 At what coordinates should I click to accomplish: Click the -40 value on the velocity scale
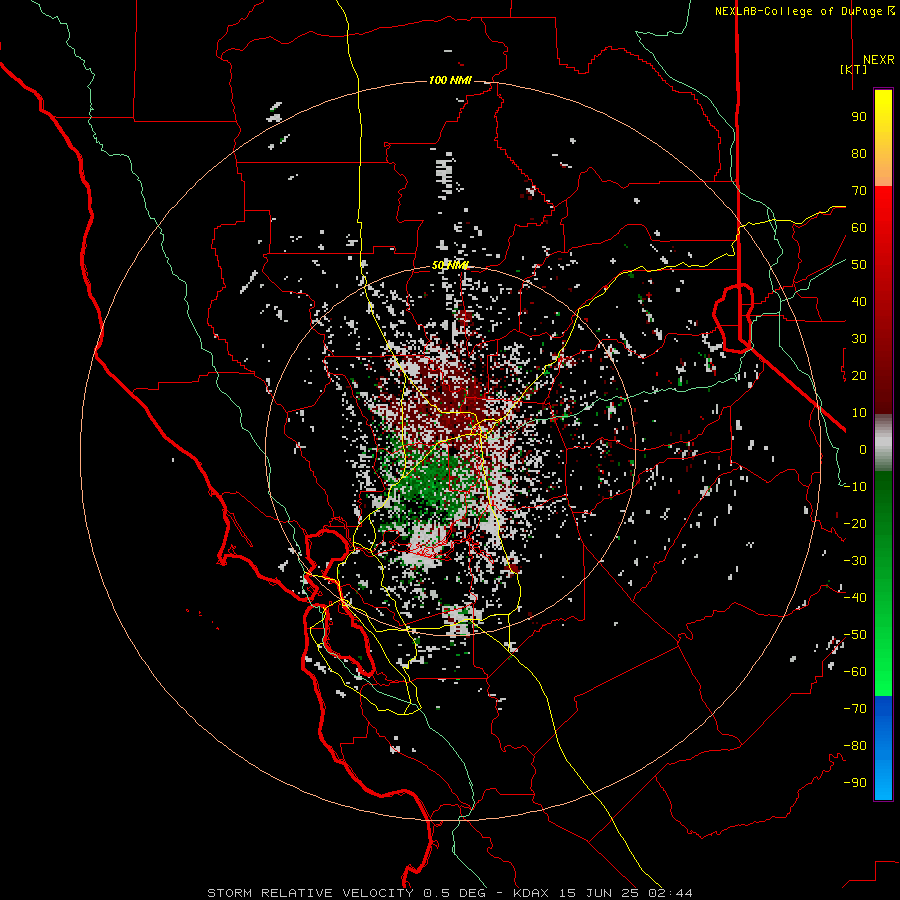pos(855,598)
